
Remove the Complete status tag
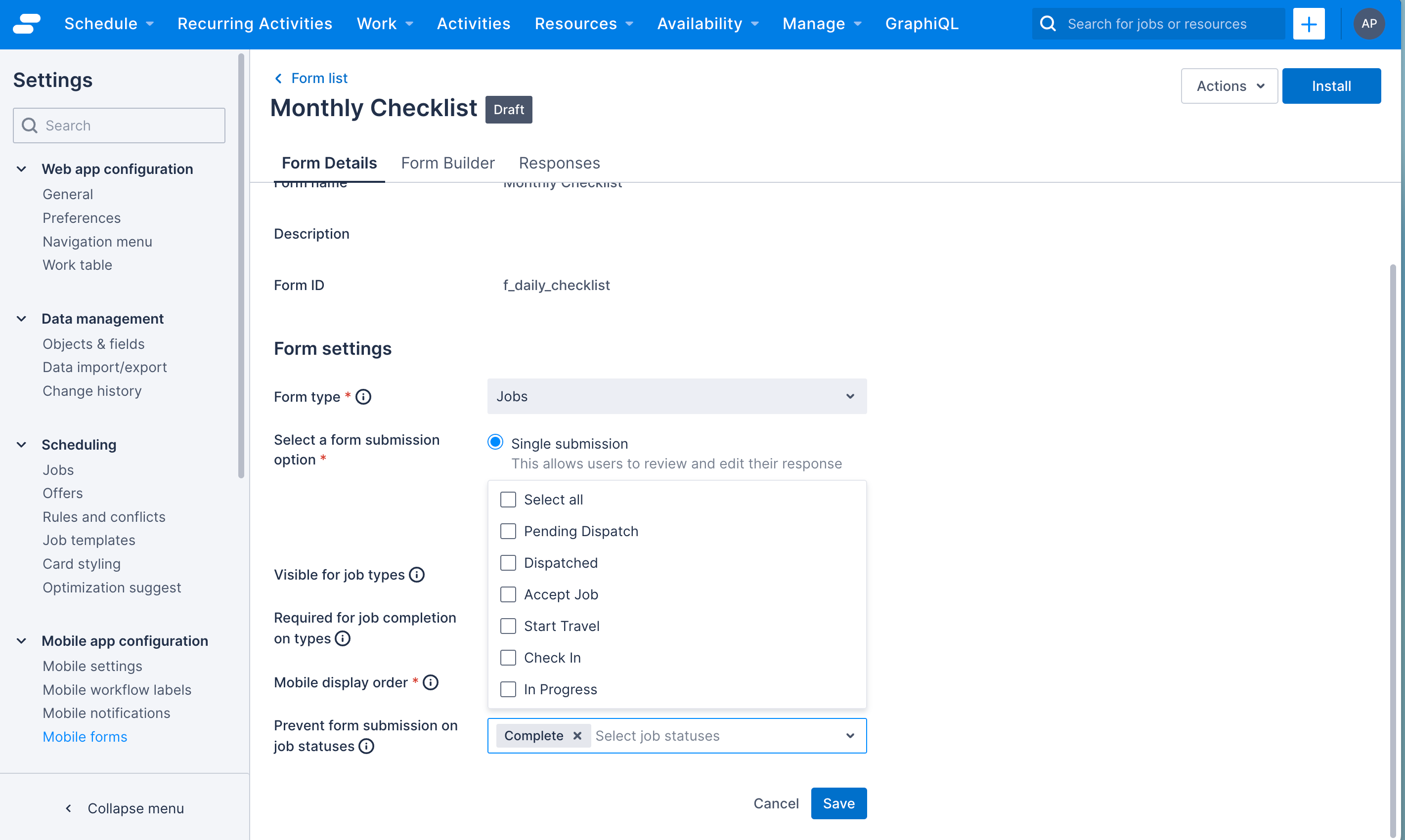pyautogui.click(x=577, y=735)
